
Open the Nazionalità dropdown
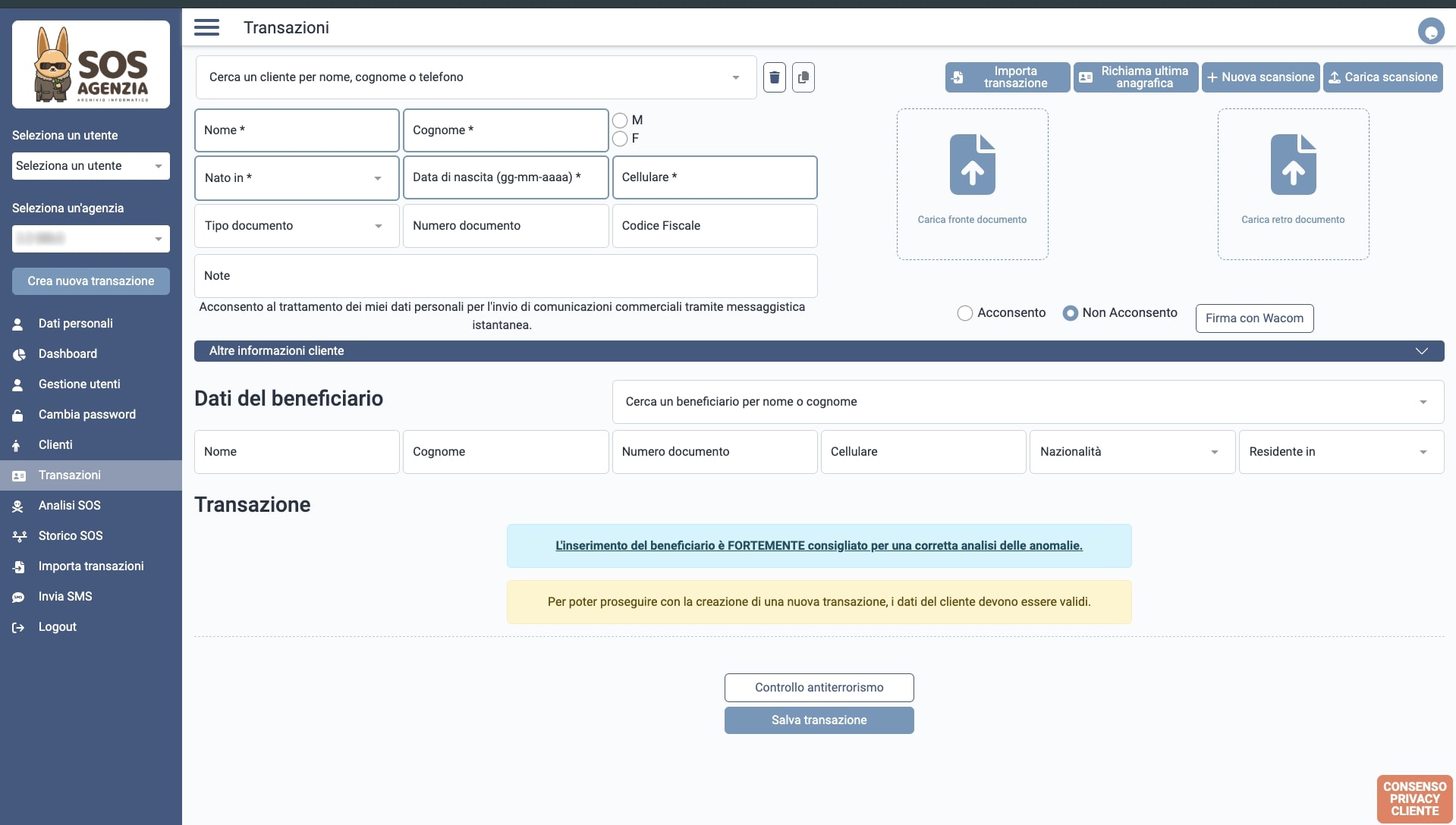[1131, 452]
